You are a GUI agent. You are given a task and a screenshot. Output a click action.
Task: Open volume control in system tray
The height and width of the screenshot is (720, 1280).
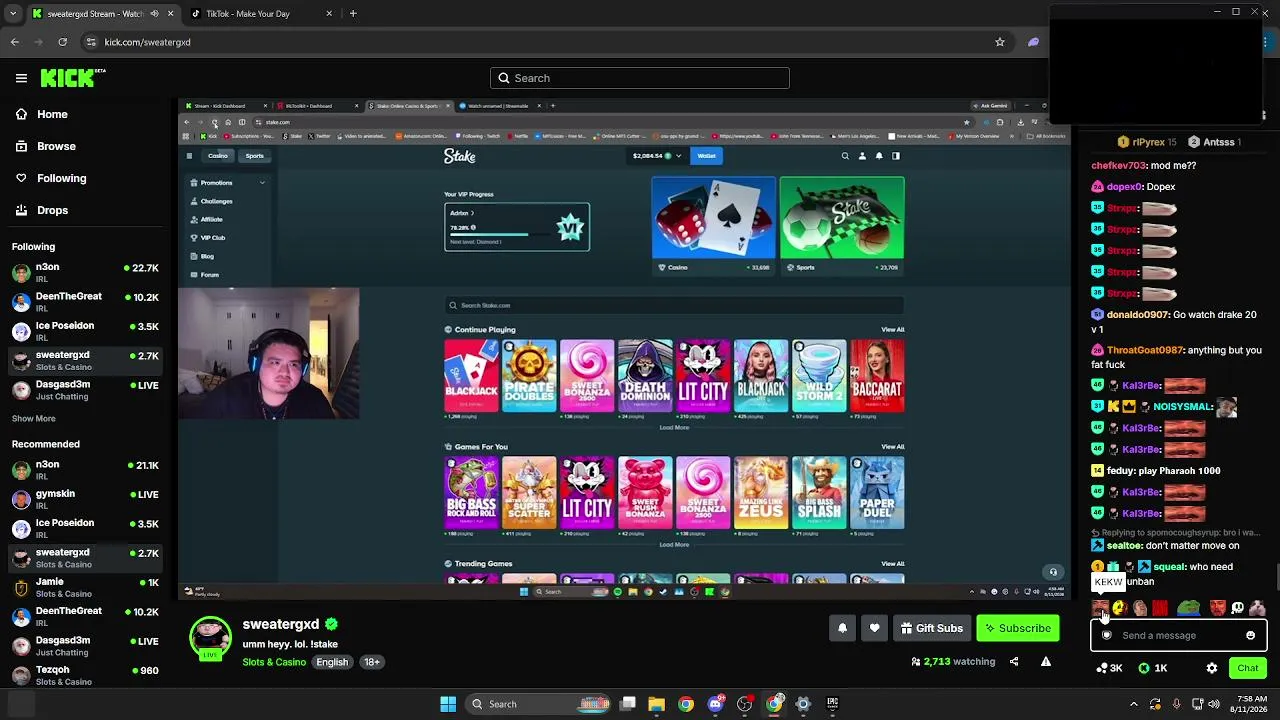coord(1213,704)
